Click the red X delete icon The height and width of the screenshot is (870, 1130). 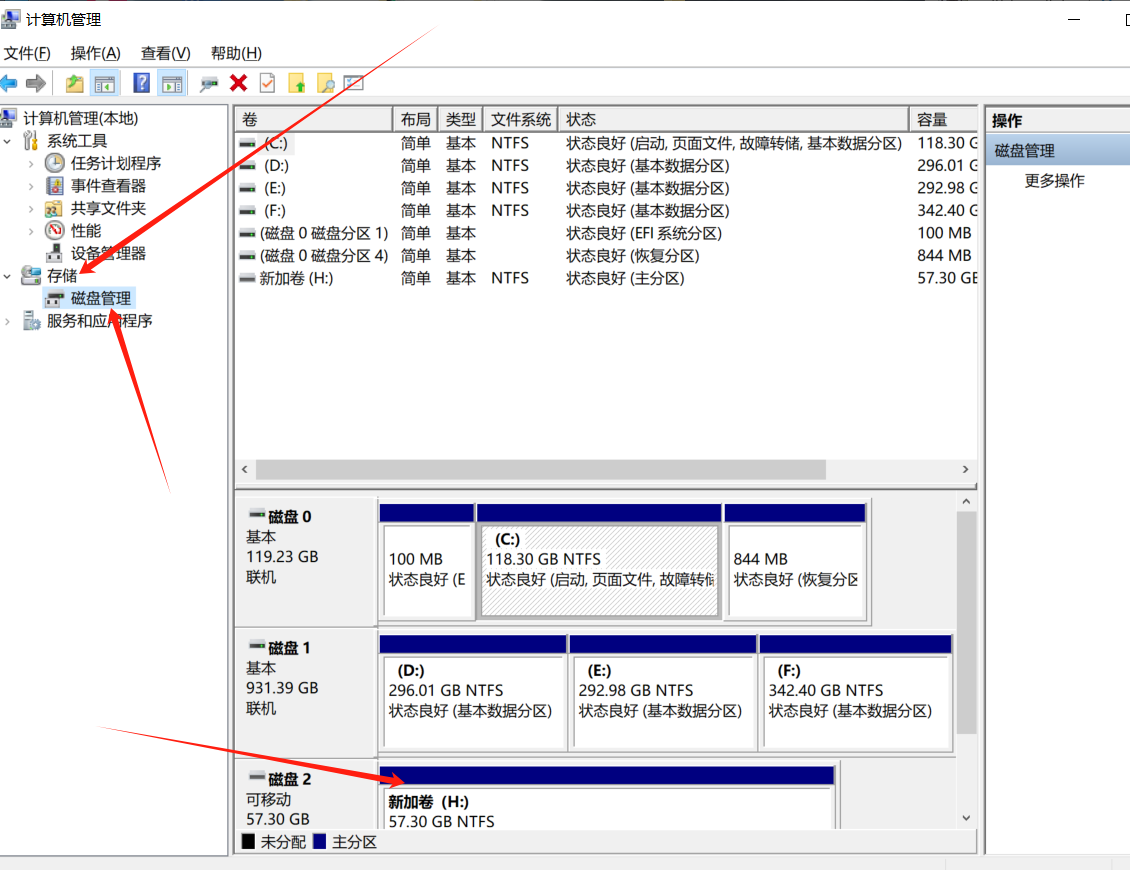pyautogui.click(x=239, y=83)
